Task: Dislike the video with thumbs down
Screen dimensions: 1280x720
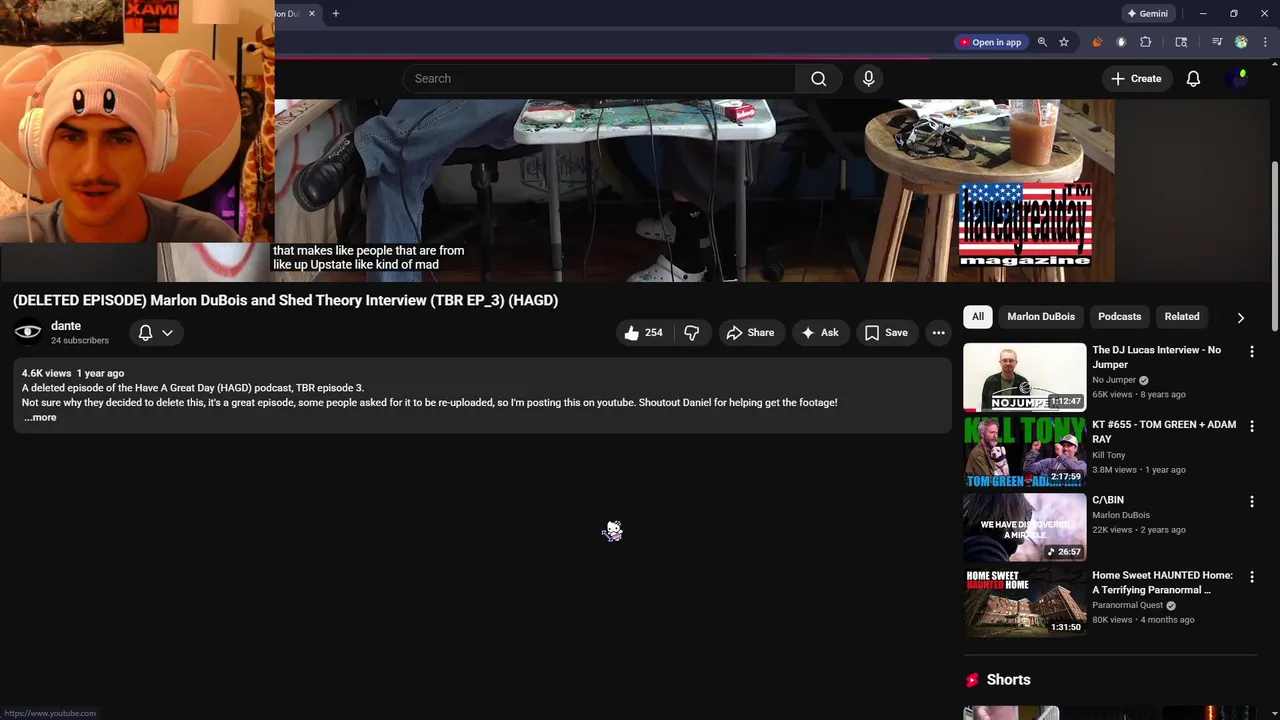Action: (692, 333)
